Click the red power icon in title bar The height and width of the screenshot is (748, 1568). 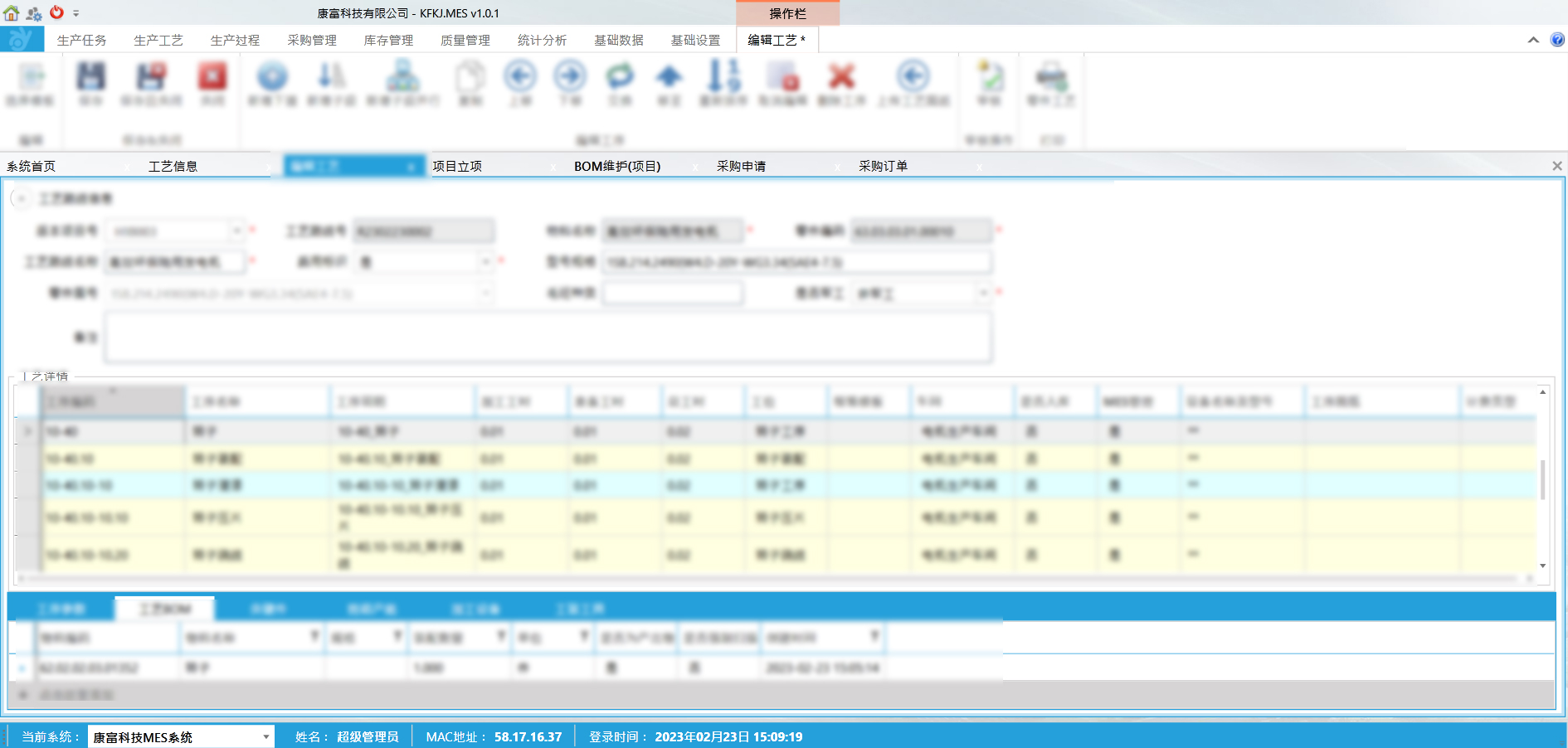coord(56,12)
